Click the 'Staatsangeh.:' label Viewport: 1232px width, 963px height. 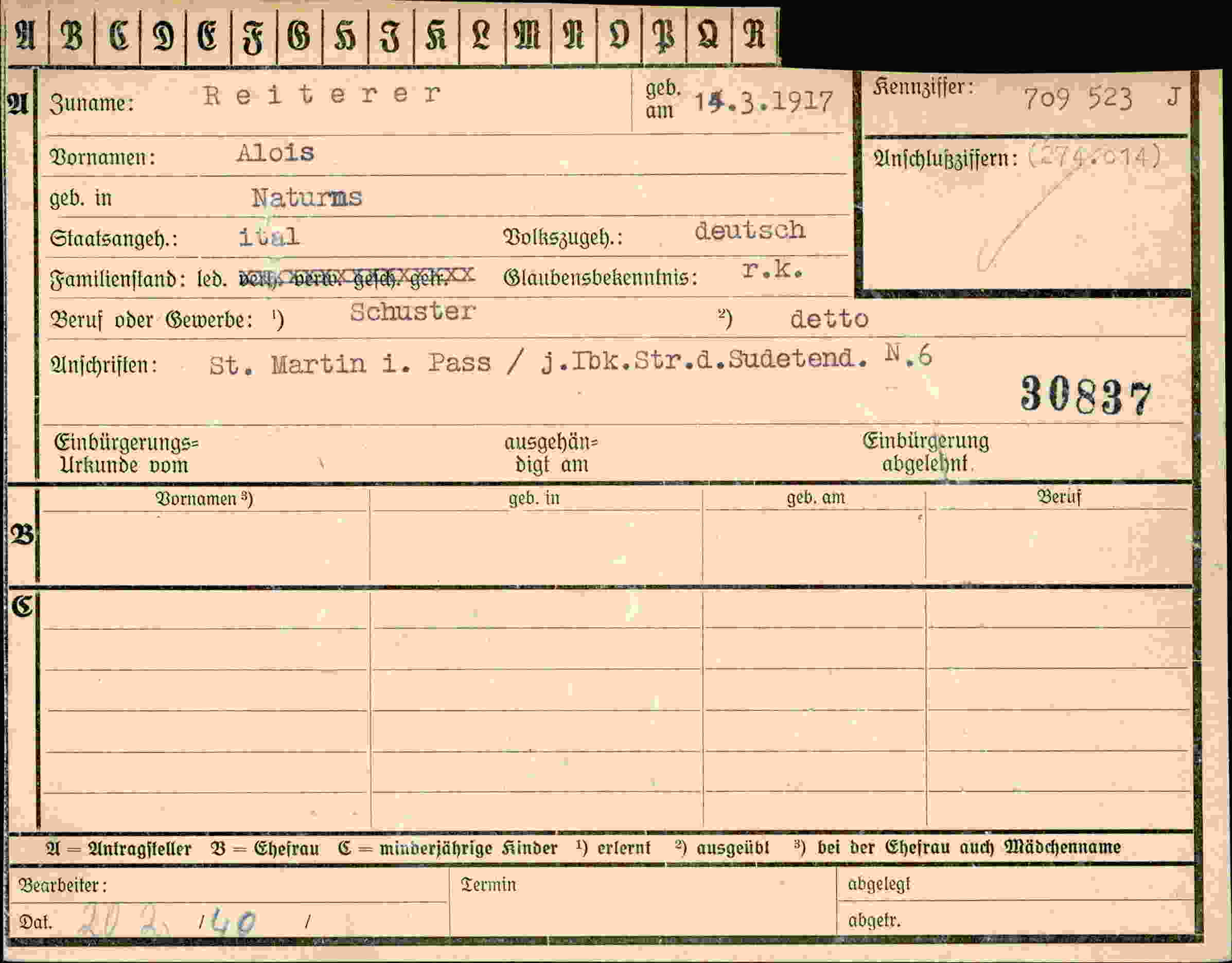pos(114,239)
